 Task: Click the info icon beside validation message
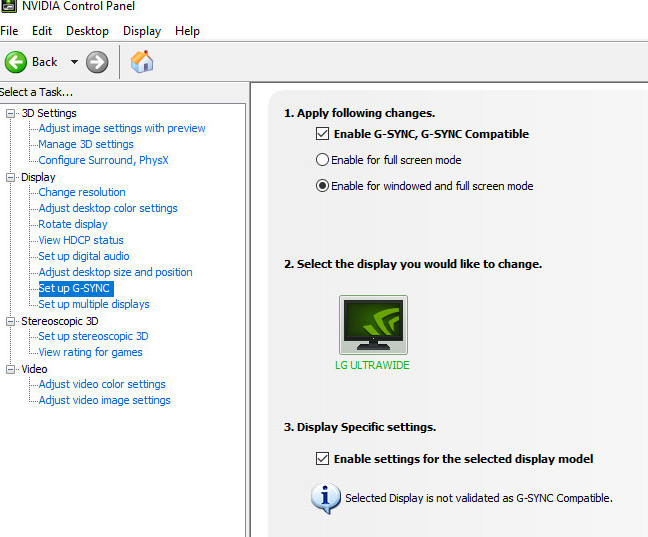click(325, 497)
